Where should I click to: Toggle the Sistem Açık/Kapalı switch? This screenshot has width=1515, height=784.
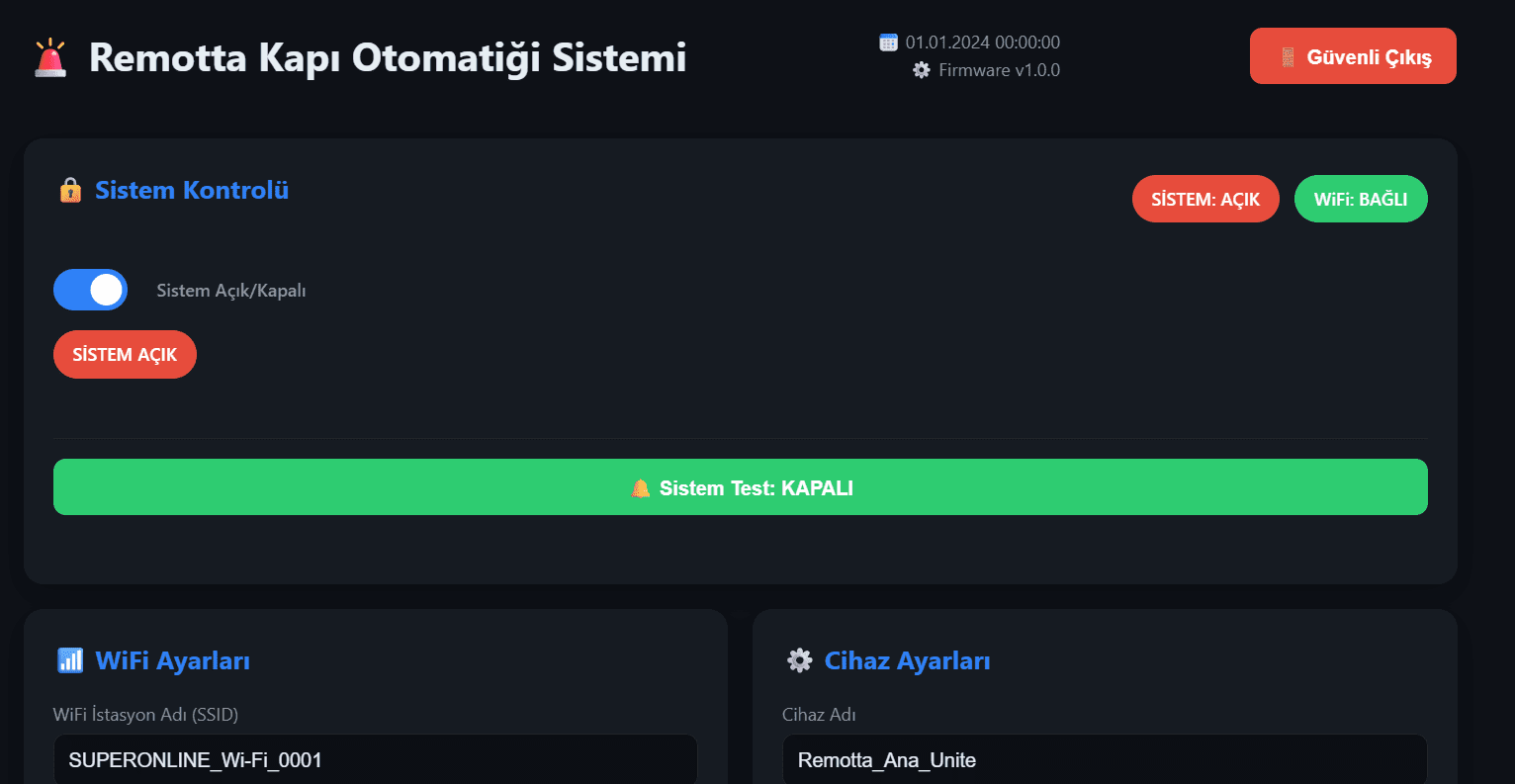click(91, 290)
